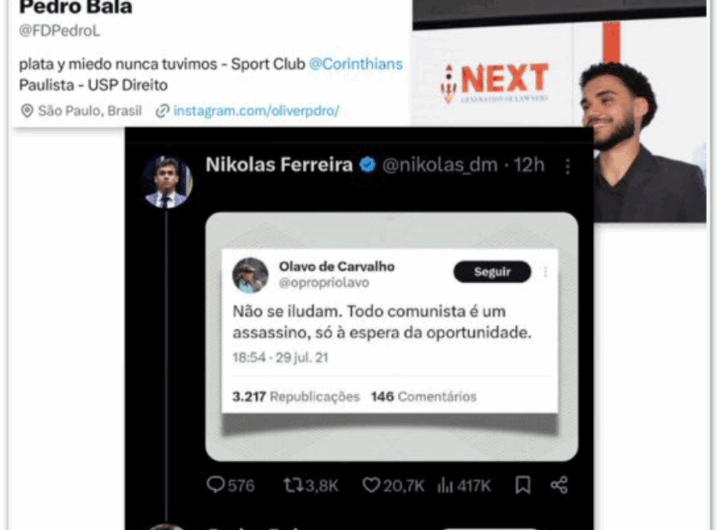Click the Seguir button

click(492, 272)
